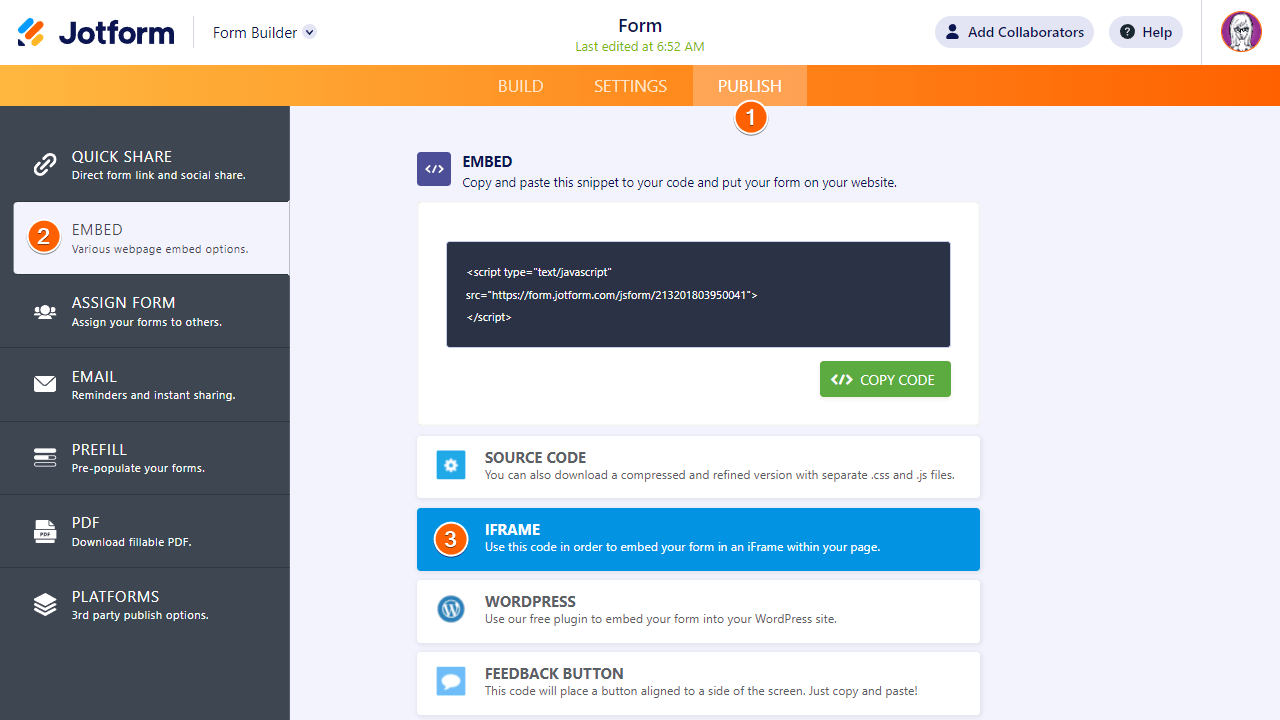1280x720 pixels.
Task: Open the Quick Share section
Action: pyautogui.click(x=145, y=165)
